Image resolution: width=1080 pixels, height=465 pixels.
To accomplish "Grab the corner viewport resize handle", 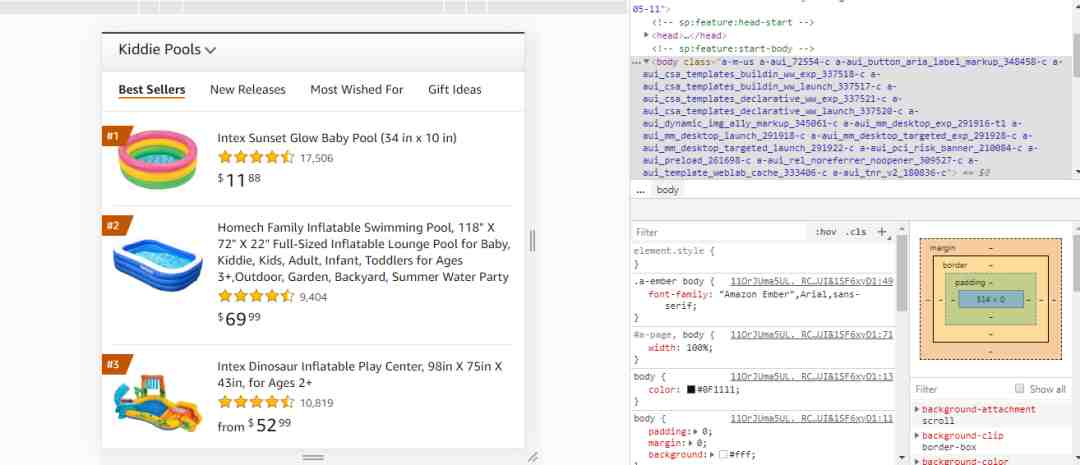I will pos(532,457).
